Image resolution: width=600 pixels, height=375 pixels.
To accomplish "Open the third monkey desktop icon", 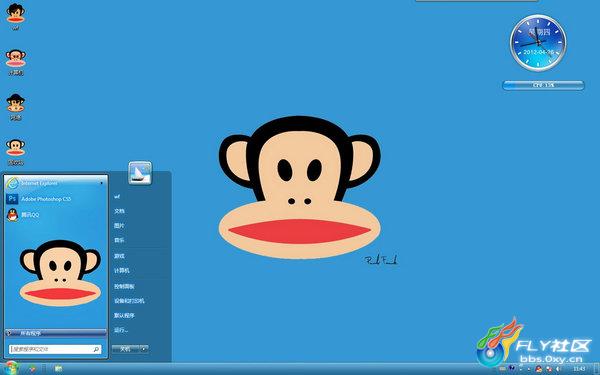I will coord(15,107).
